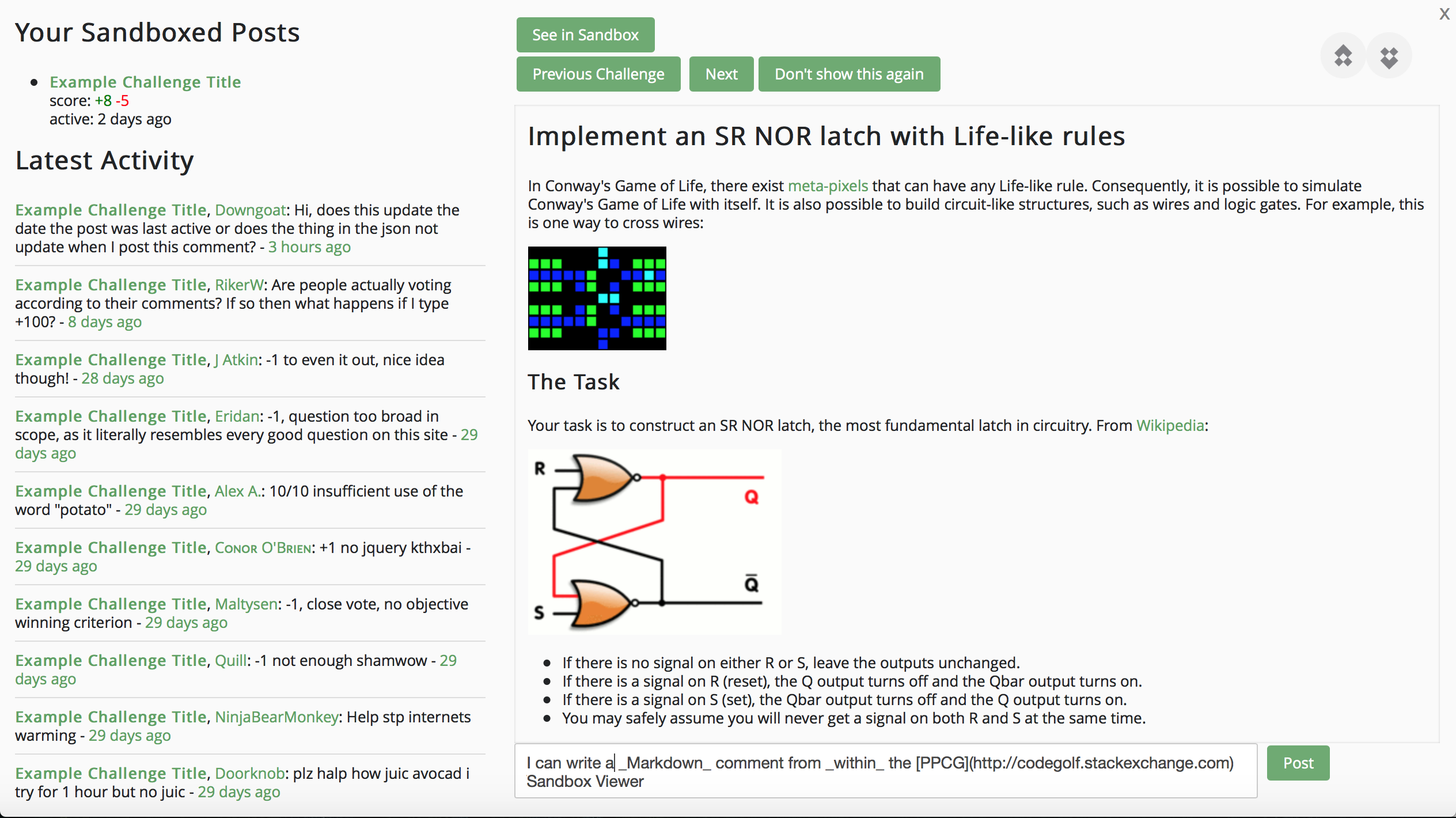
Task: Click the 'Next' challenge button
Action: [722, 74]
